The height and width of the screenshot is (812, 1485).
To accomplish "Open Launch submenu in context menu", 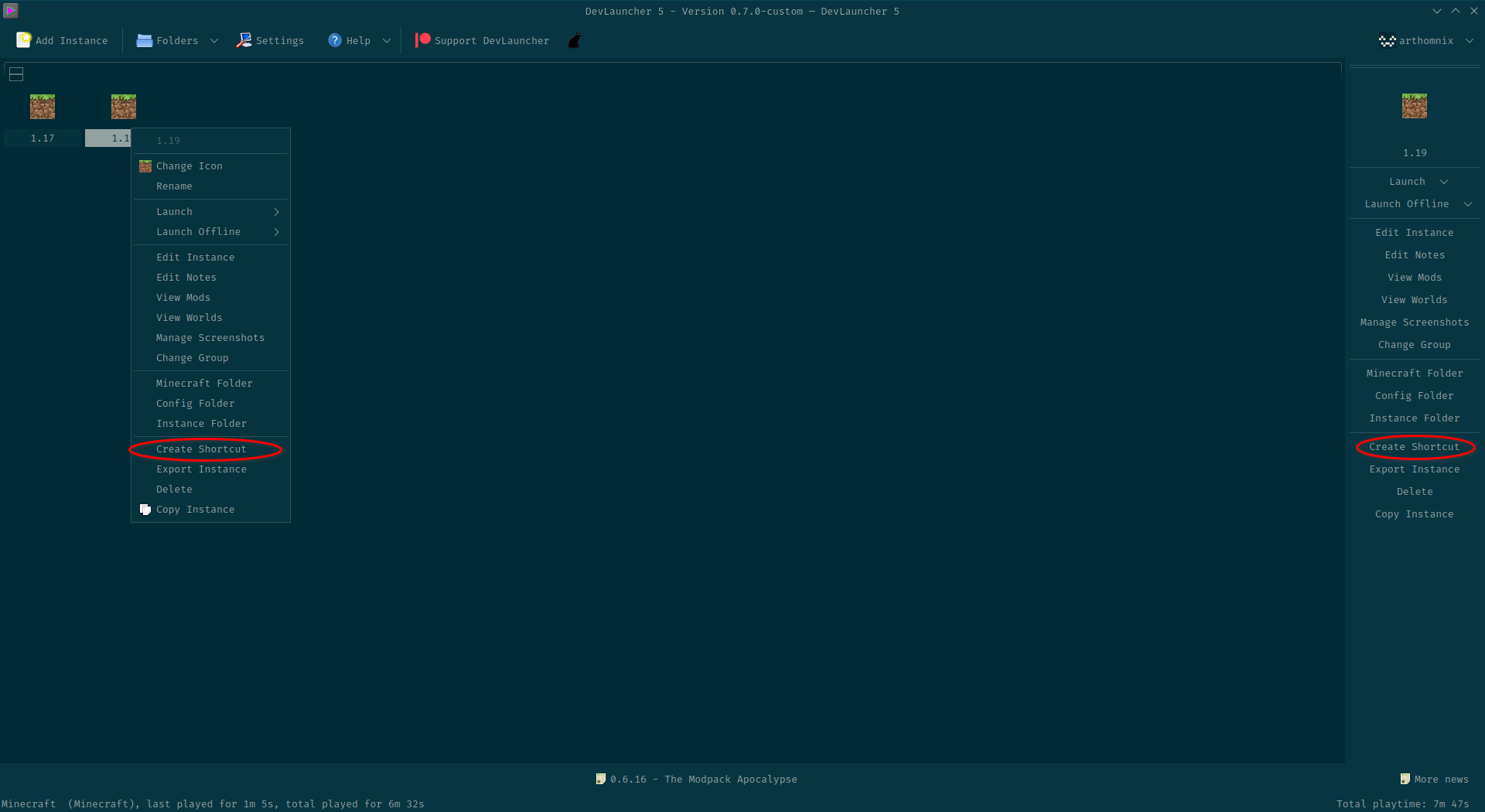I will point(210,212).
